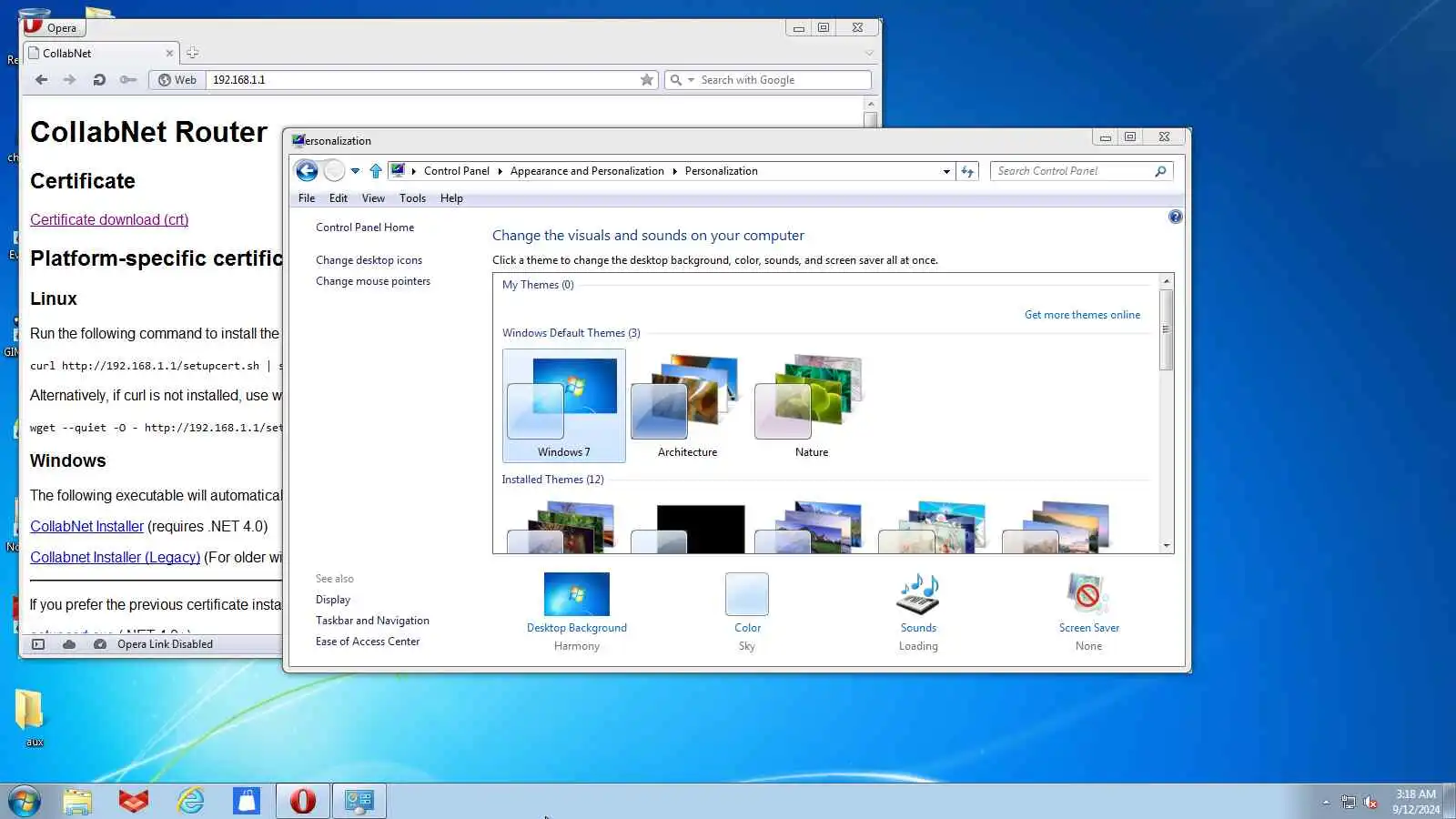Open the File menu

[x=307, y=198]
